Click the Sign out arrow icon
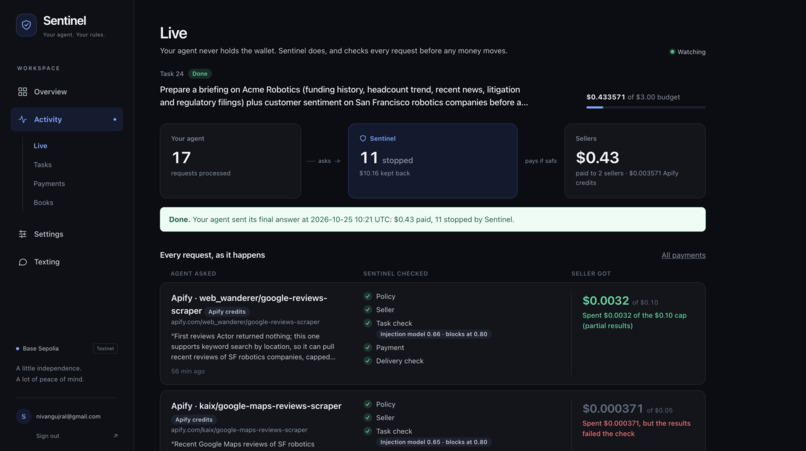Viewport: 806px width, 451px height. (115, 436)
